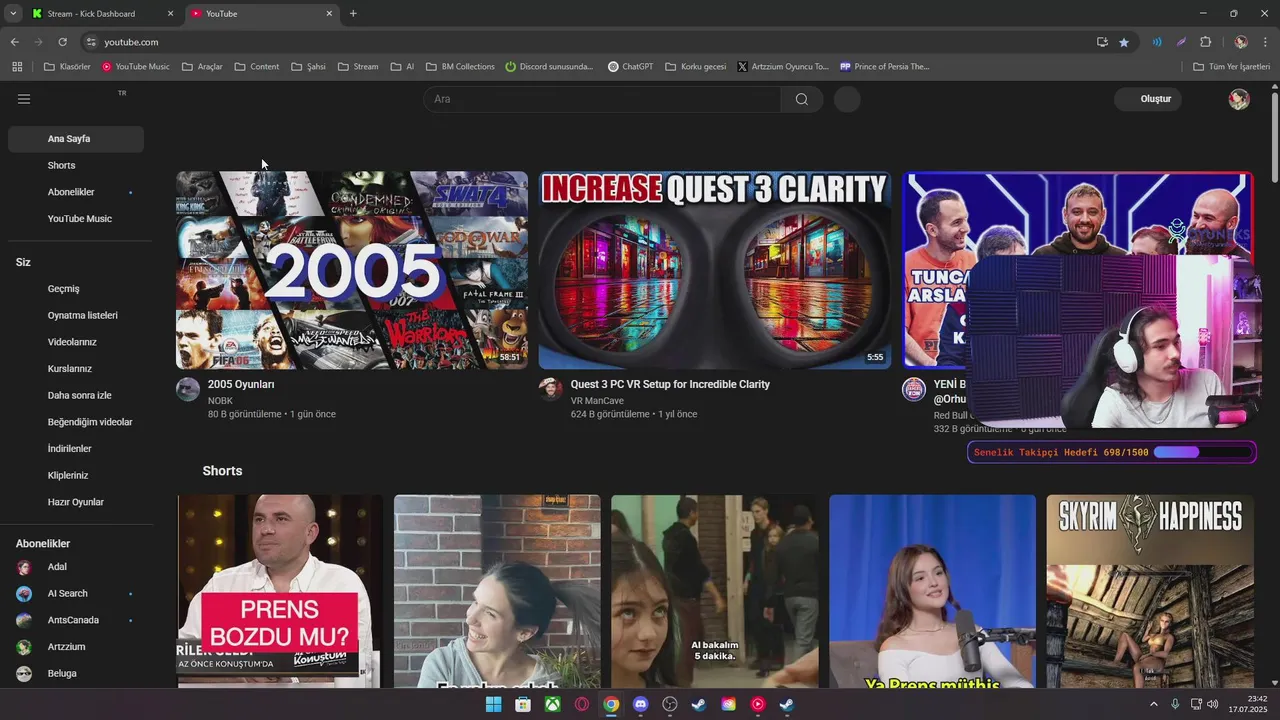Open Beğendiğim videolar list
This screenshot has width=1280, height=720.
click(76, 422)
